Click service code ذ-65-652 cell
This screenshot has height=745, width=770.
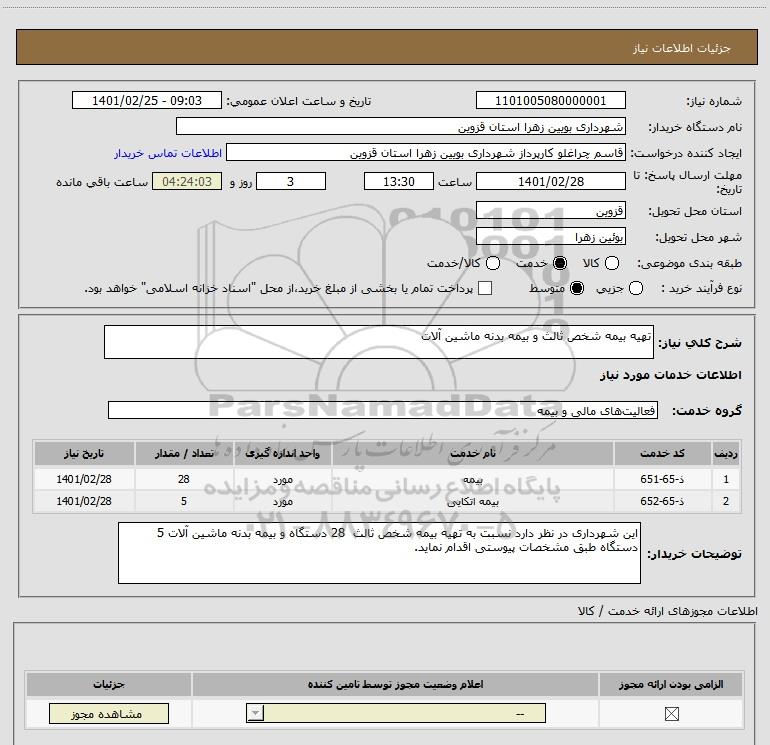[662, 501]
